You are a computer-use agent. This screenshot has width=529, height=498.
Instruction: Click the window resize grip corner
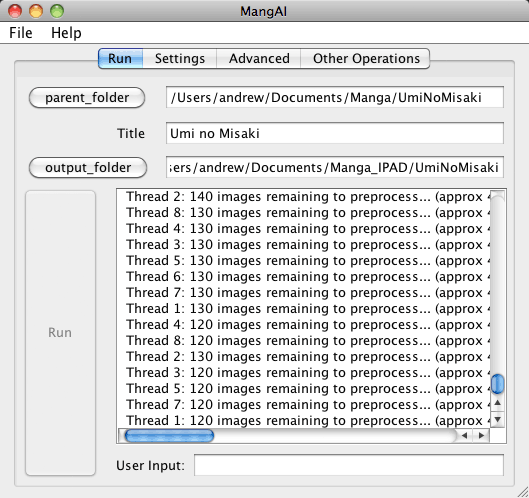[x=522, y=492]
